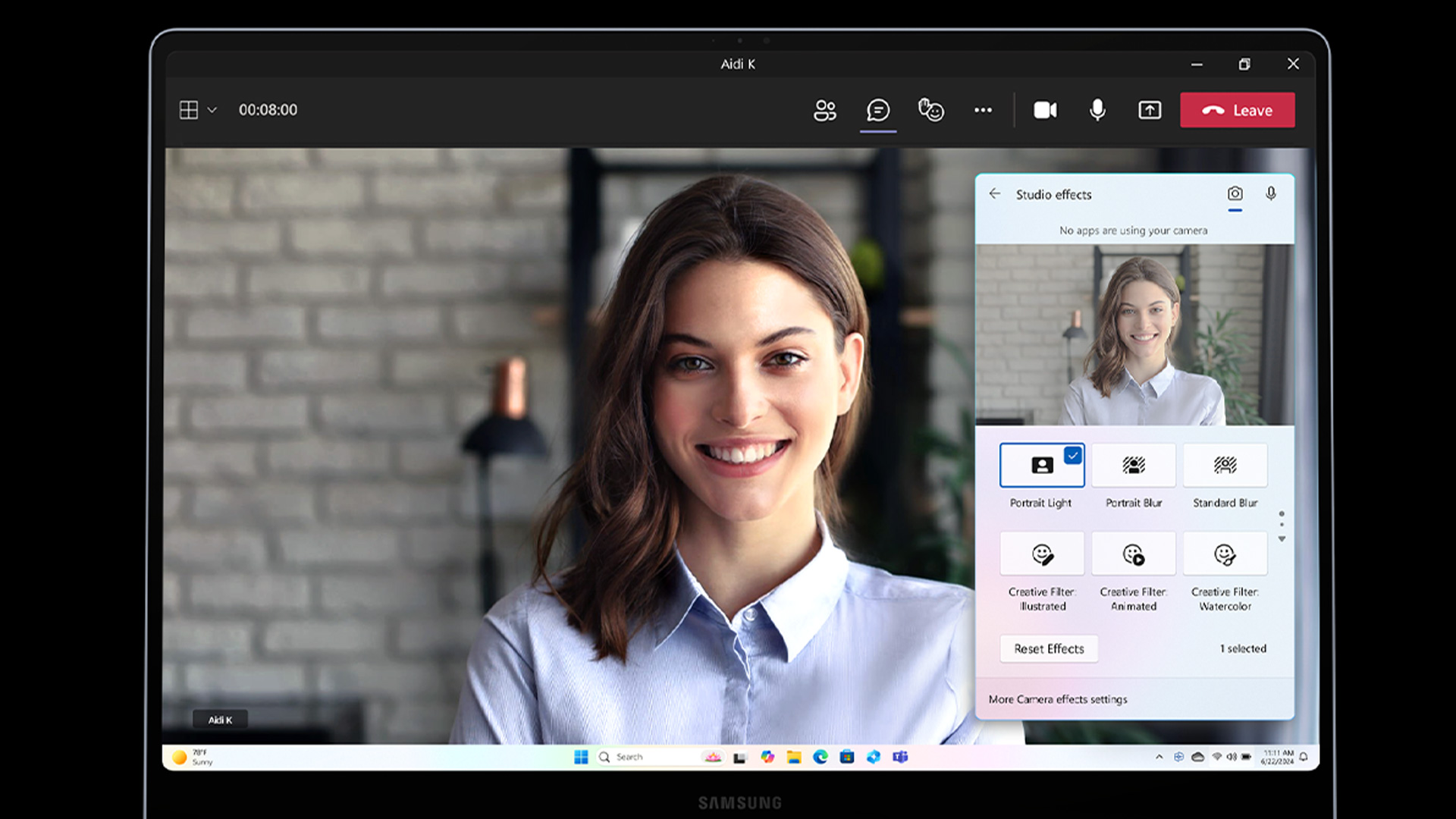Image resolution: width=1456 pixels, height=819 pixels.
Task: Start screen sharing
Action: coord(1150,110)
